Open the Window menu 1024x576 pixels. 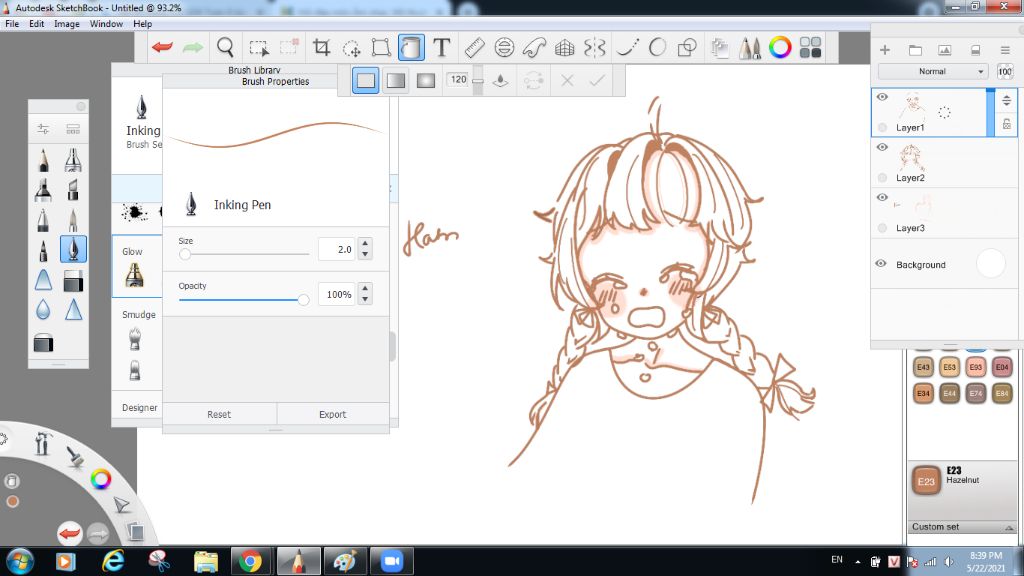(x=106, y=24)
